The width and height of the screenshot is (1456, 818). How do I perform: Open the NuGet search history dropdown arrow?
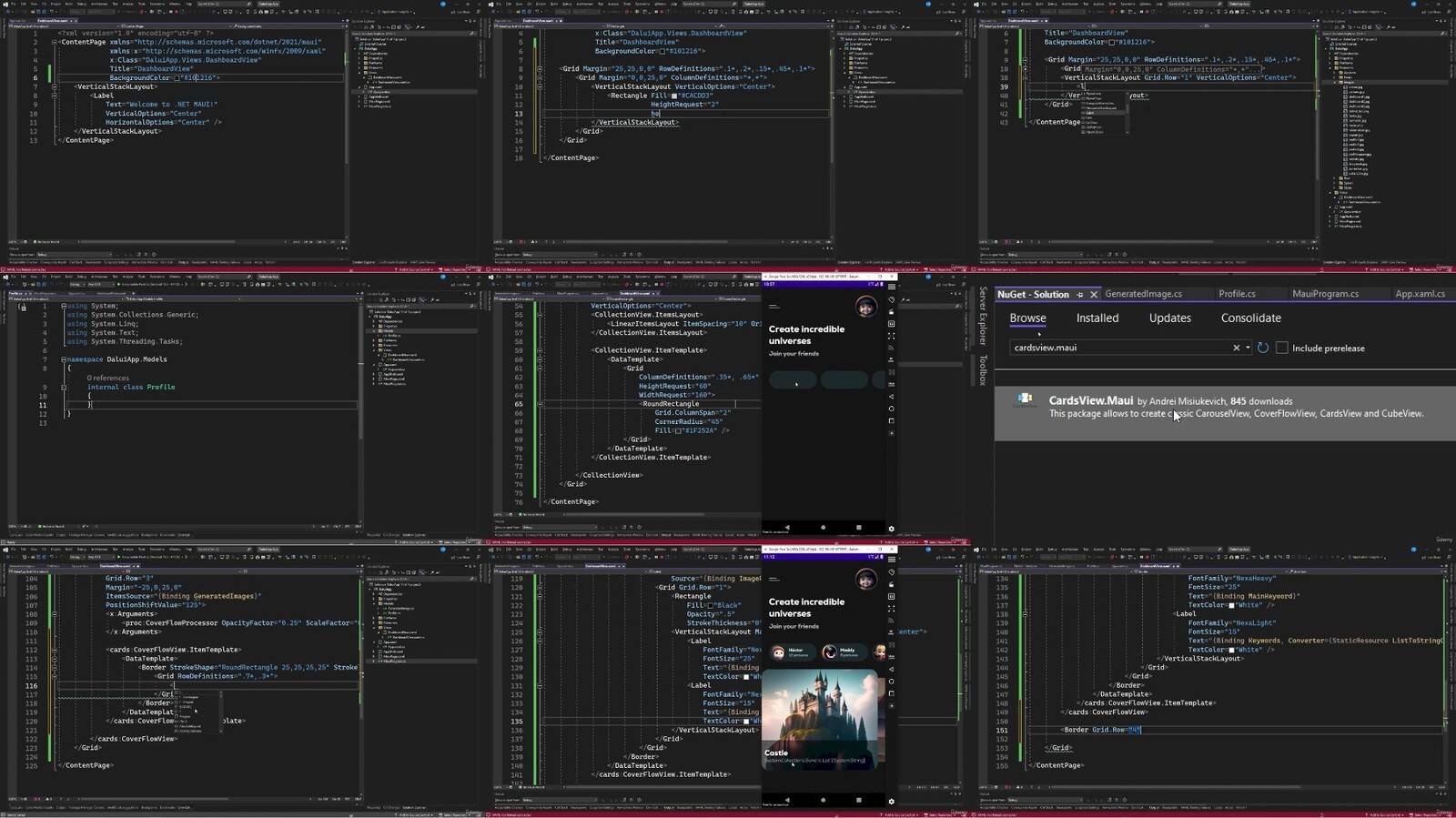click(x=1247, y=348)
